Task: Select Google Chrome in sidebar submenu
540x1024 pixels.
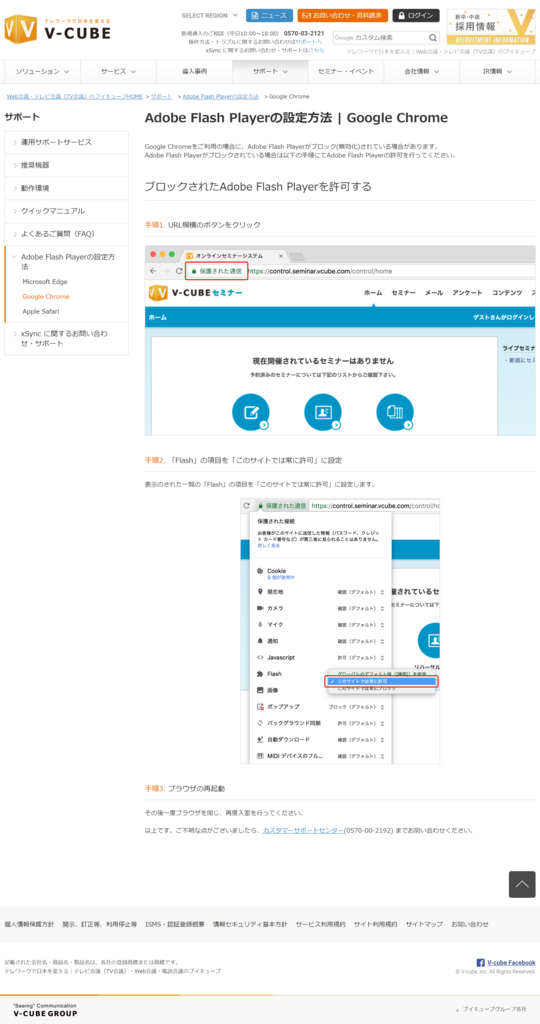Action: click(x=46, y=296)
